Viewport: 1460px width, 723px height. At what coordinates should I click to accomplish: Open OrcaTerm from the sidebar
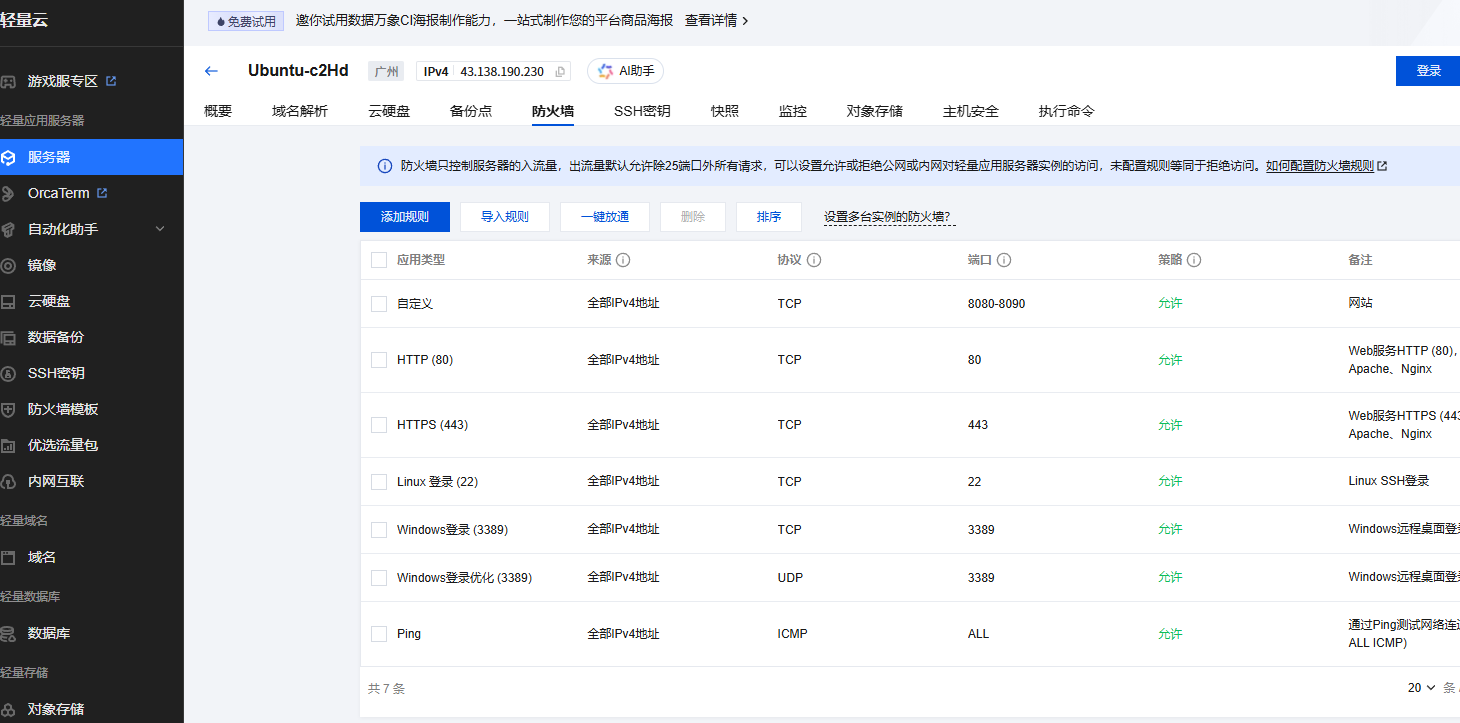pos(55,193)
